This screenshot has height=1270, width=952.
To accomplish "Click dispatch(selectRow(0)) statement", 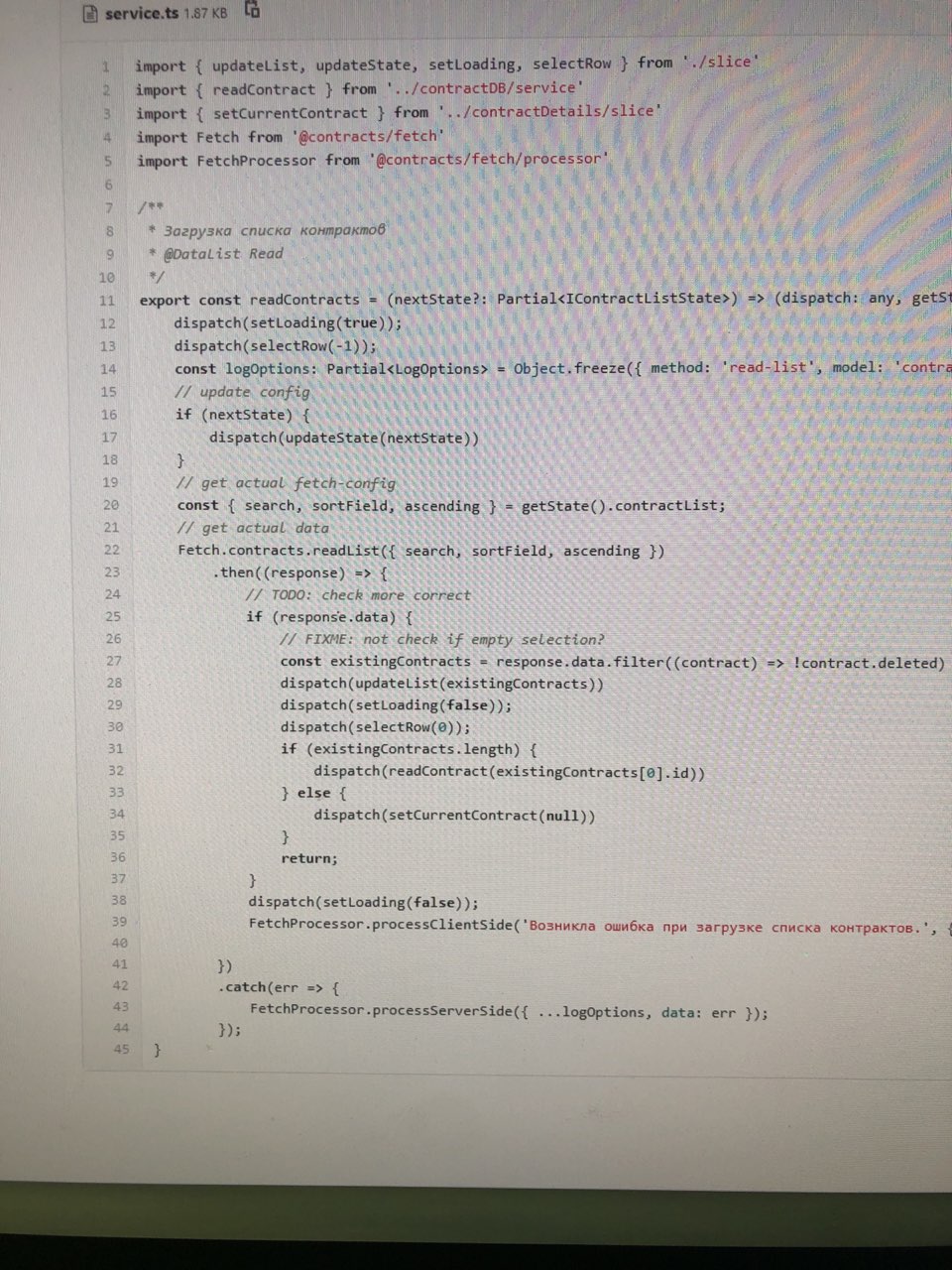I will (x=376, y=727).
